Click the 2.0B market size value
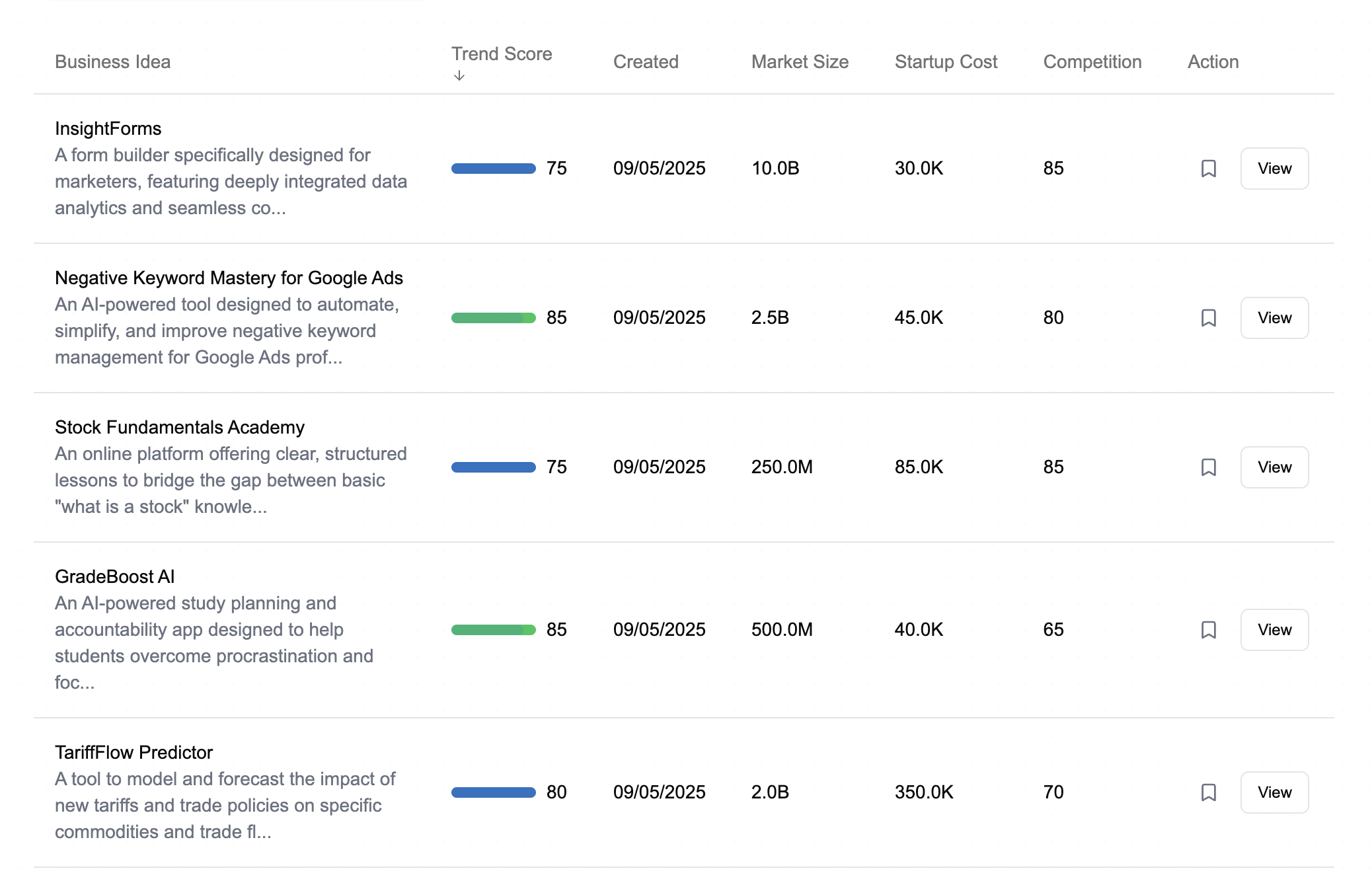Screen dimensions: 1372x887 tap(770, 792)
